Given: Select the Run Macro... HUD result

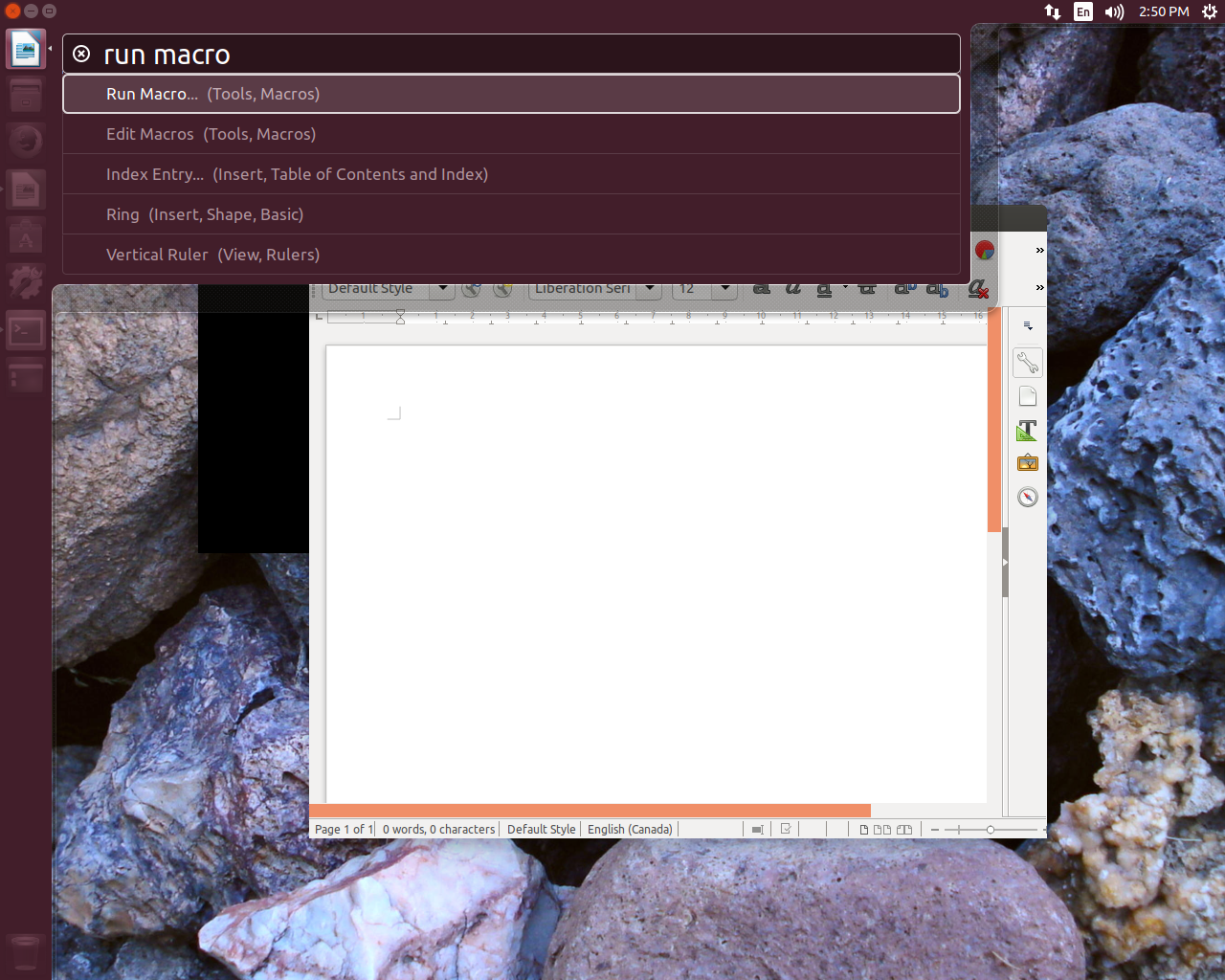Looking at the screenshot, I should coord(511,94).
